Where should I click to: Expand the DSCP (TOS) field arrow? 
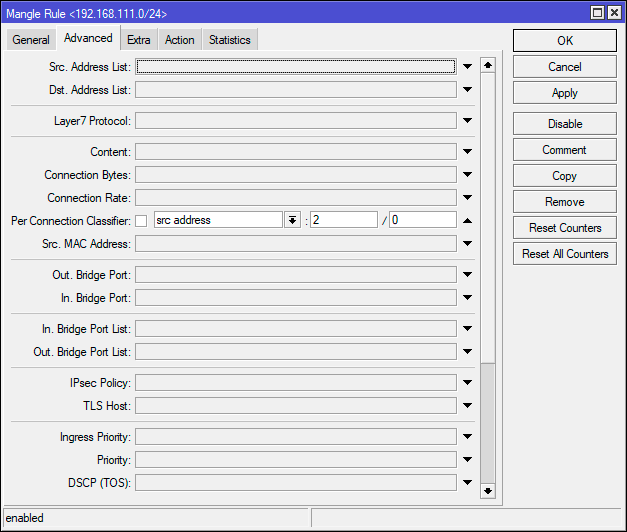pos(467,483)
